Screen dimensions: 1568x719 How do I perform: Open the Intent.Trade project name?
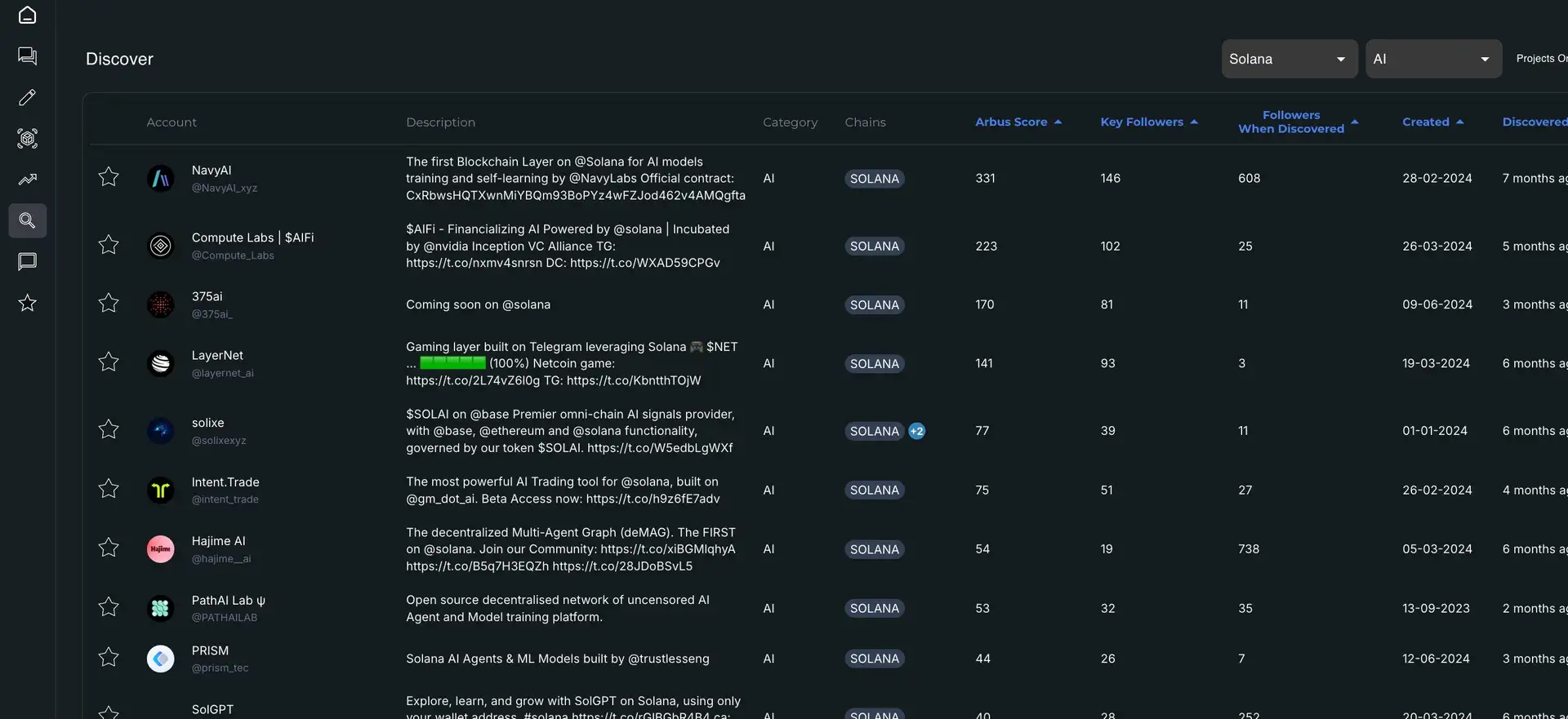[225, 482]
